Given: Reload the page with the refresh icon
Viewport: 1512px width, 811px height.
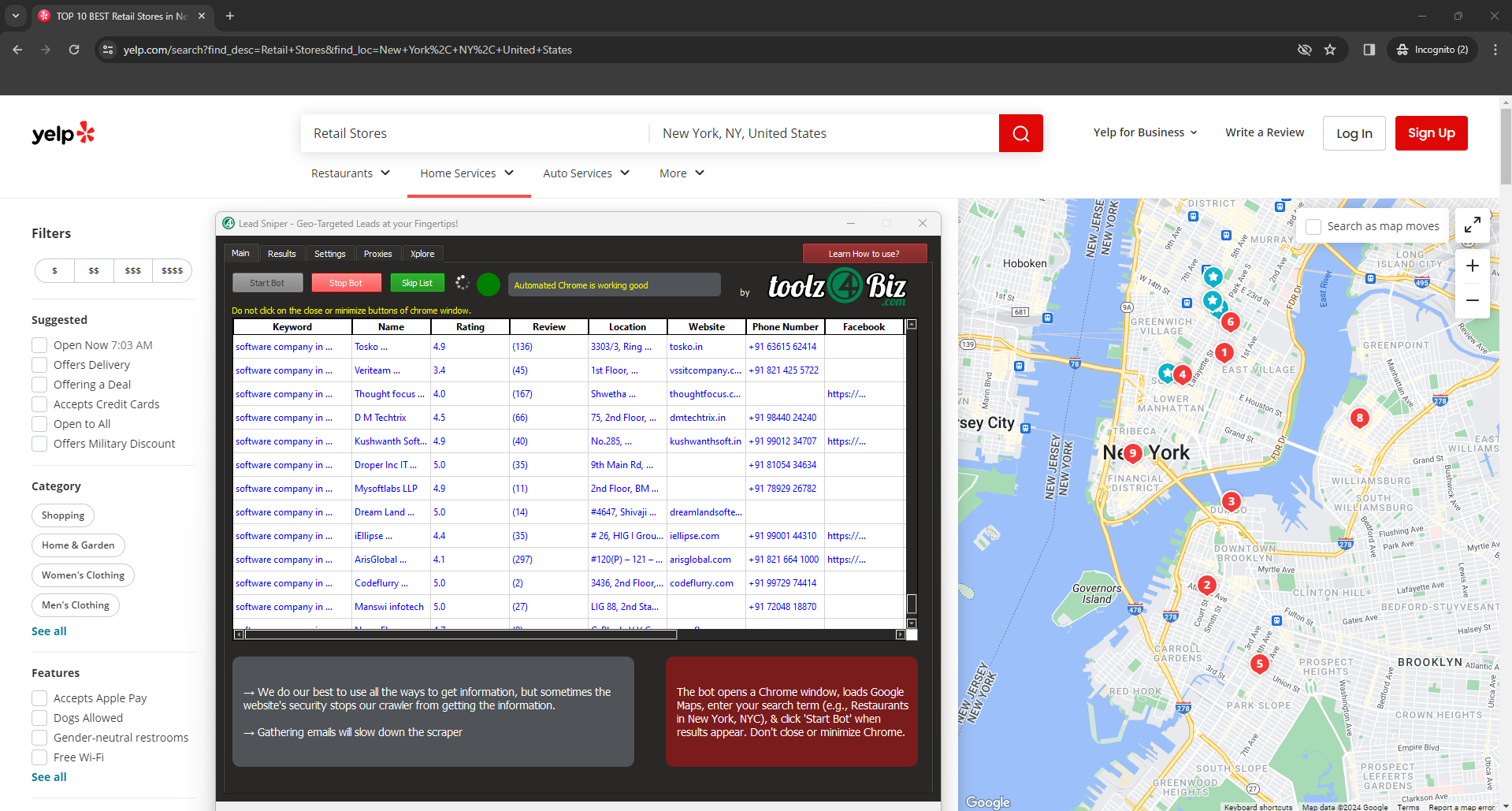Looking at the screenshot, I should tap(74, 50).
